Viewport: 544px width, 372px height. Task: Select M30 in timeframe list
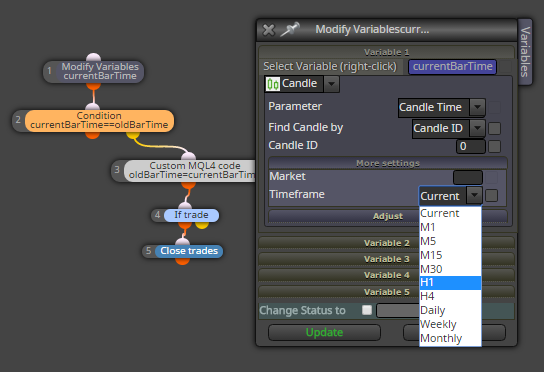[x=450, y=269]
